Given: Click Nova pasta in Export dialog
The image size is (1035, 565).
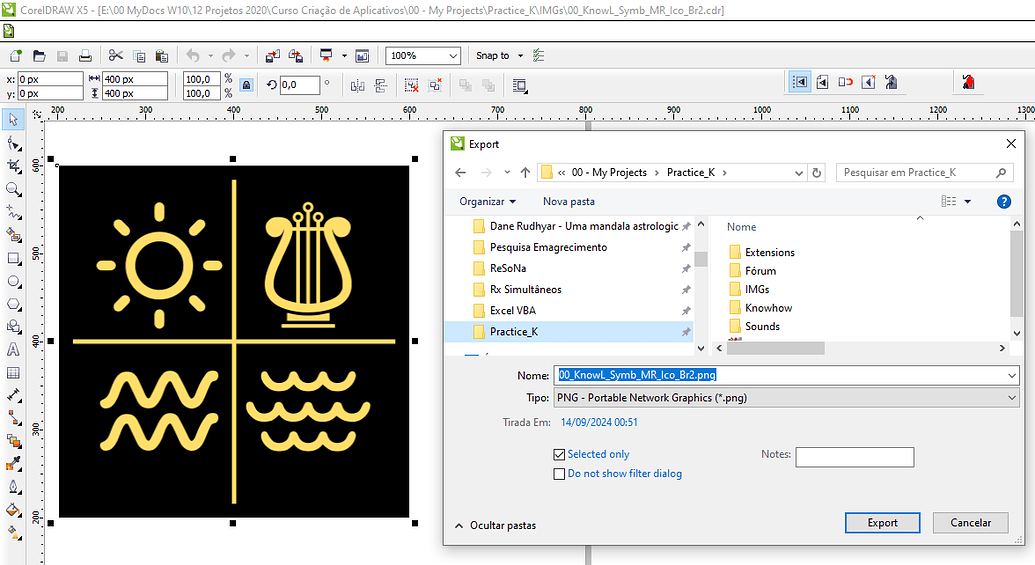Looking at the screenshot, I should coord(568,201).
